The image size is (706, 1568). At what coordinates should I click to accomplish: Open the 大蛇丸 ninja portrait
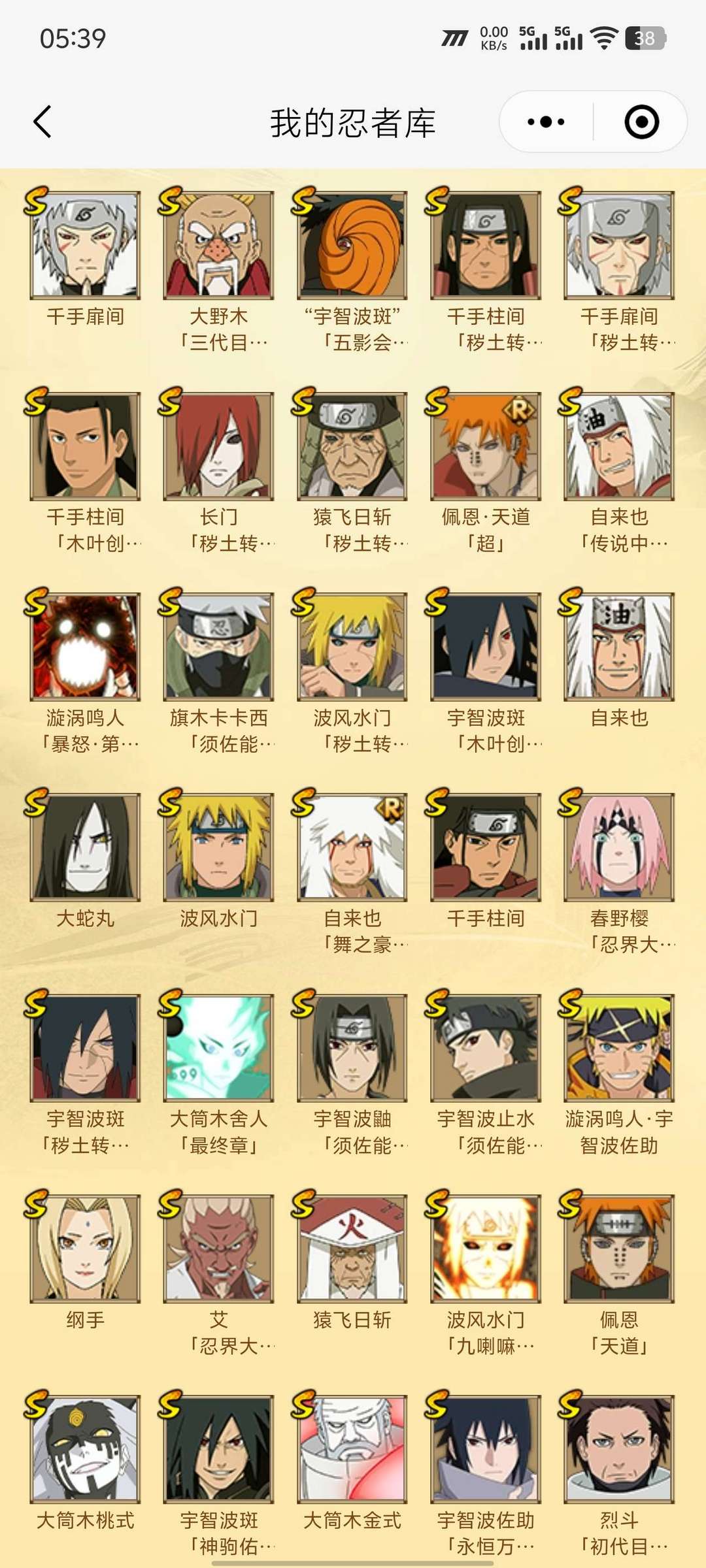[85, 847]
